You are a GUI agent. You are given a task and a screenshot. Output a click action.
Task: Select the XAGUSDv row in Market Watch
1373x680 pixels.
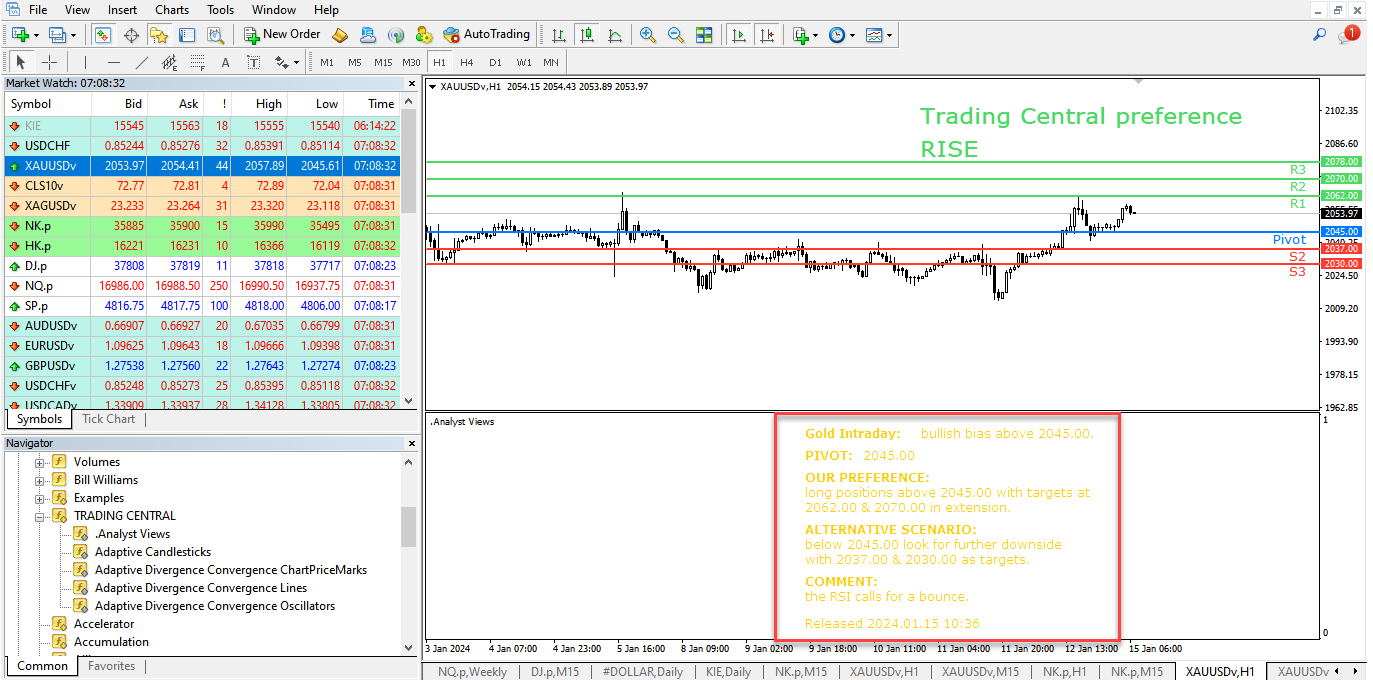[203, 206]
